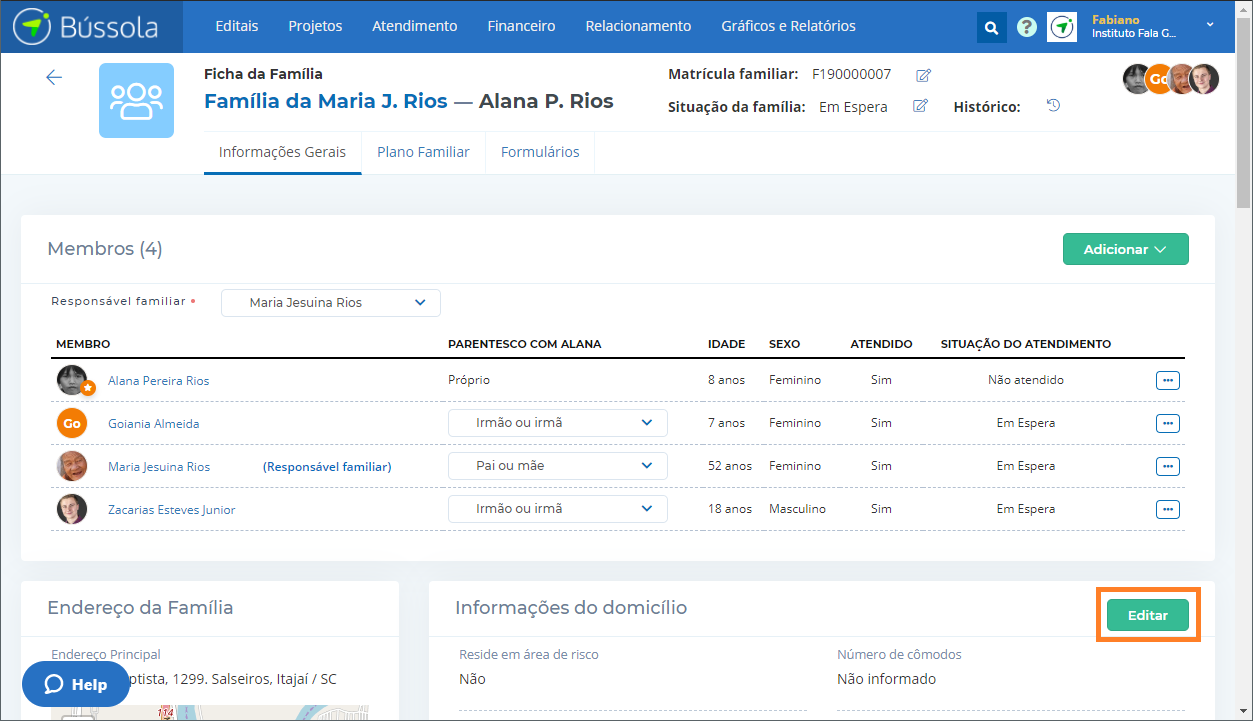
Task: Open Goiania Almeida member link
Action: [154, 423]
